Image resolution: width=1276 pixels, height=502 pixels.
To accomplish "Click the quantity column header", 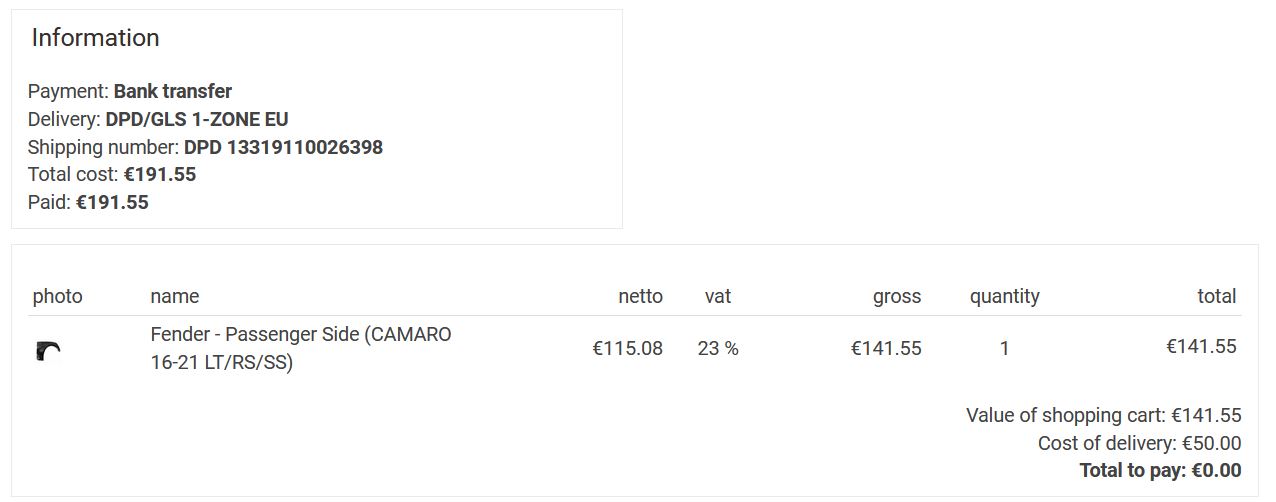I will pos(1004,296).
